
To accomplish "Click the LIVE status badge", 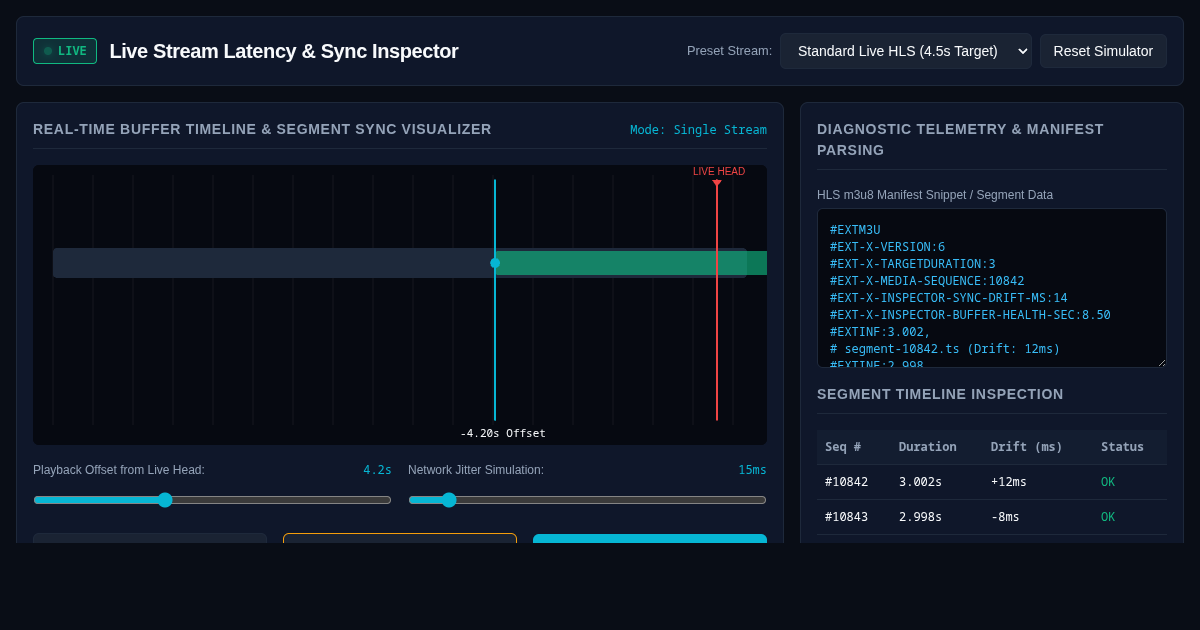I will (x=65, y=51).
